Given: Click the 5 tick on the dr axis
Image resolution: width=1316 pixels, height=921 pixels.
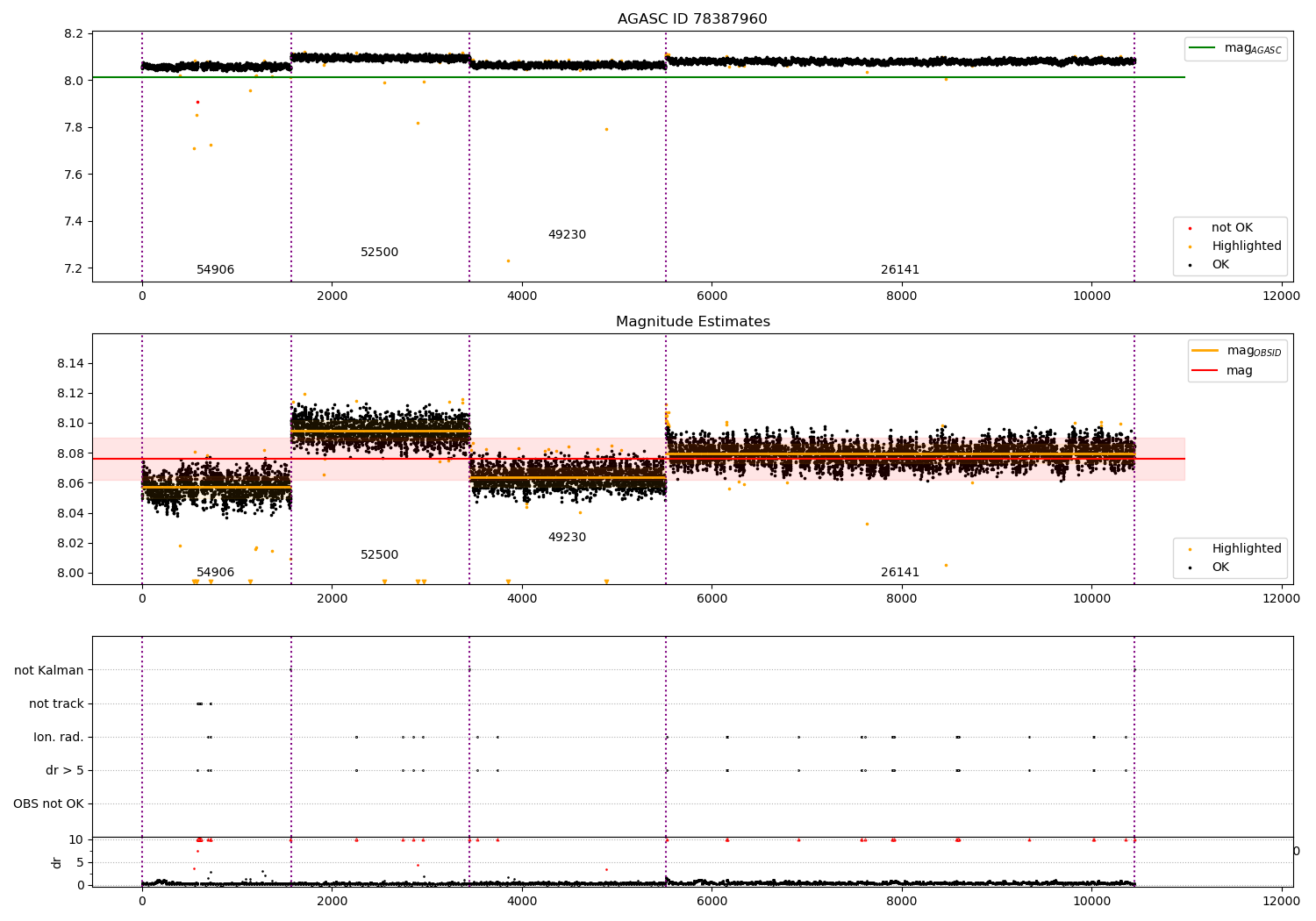Looking at the screenshot, I should click(x=81, y=863).
